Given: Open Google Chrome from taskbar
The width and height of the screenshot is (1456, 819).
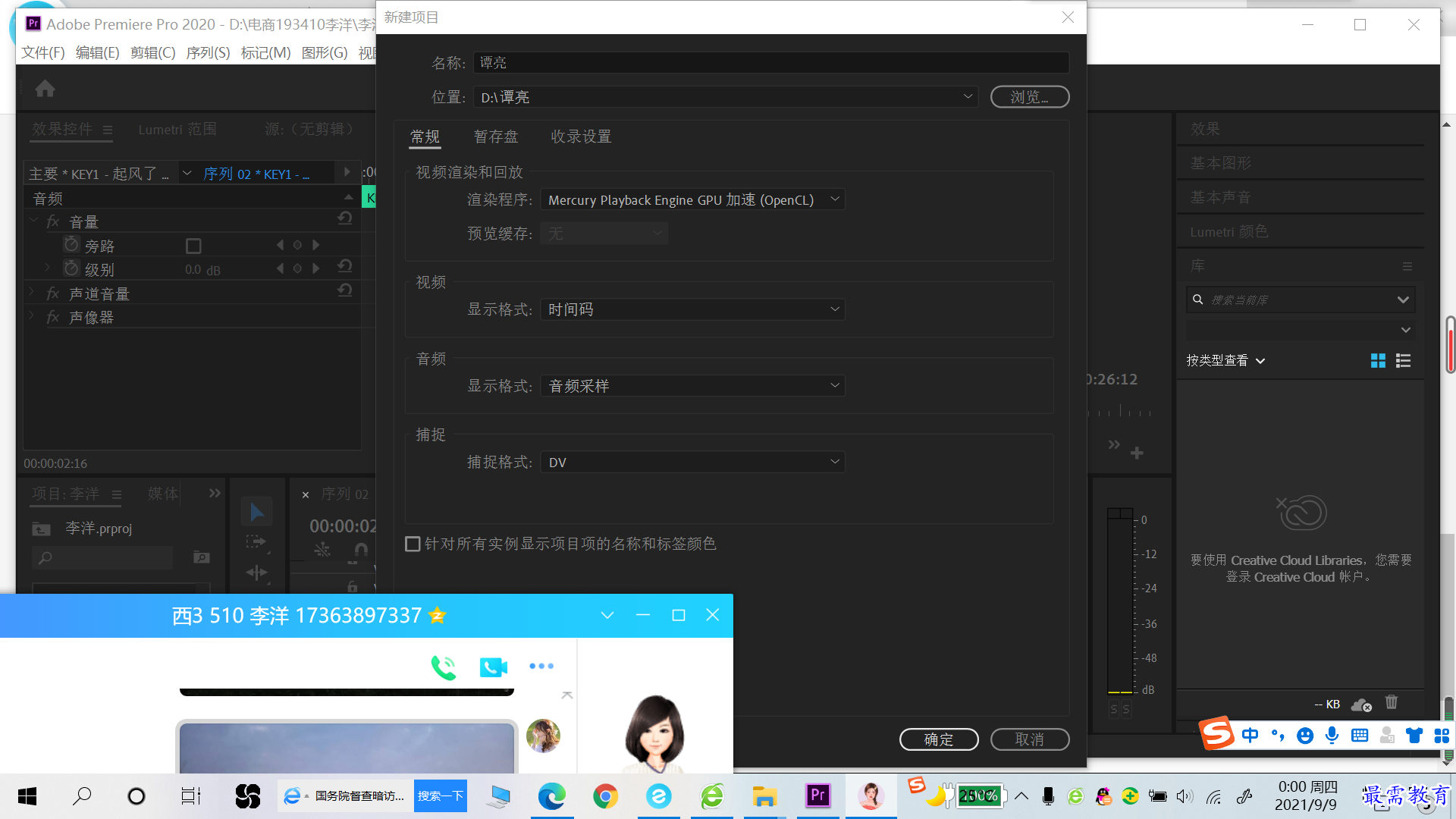Looking at the screenshot, I should pyautogui.click(x=605, y=796).
